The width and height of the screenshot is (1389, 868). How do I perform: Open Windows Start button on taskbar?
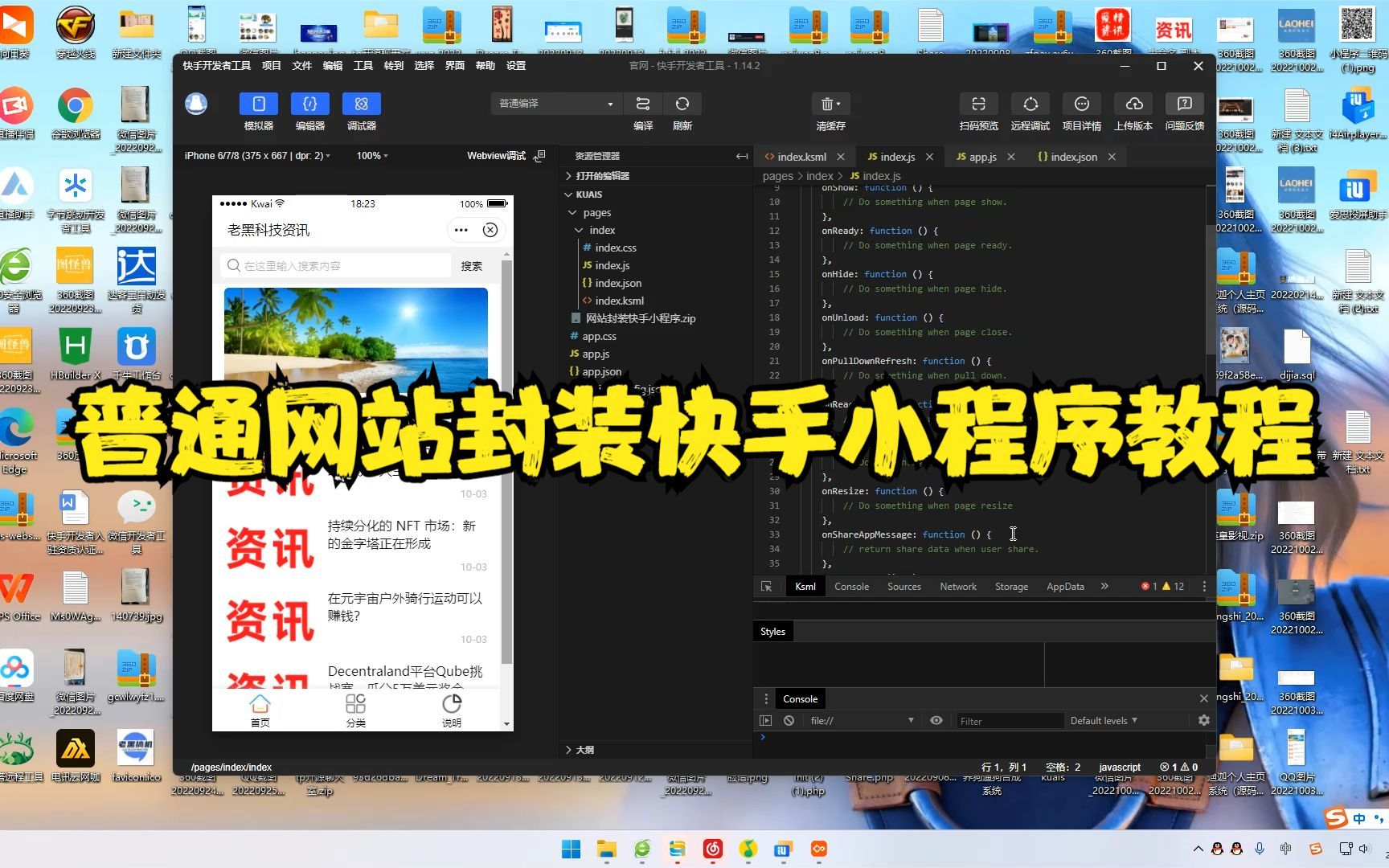tap(571, 849)
